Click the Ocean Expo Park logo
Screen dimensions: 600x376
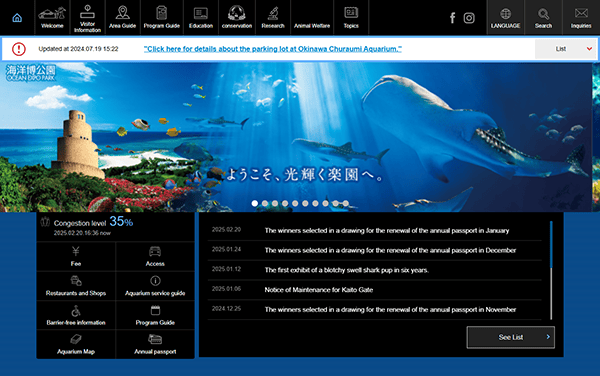pos(31,73)
